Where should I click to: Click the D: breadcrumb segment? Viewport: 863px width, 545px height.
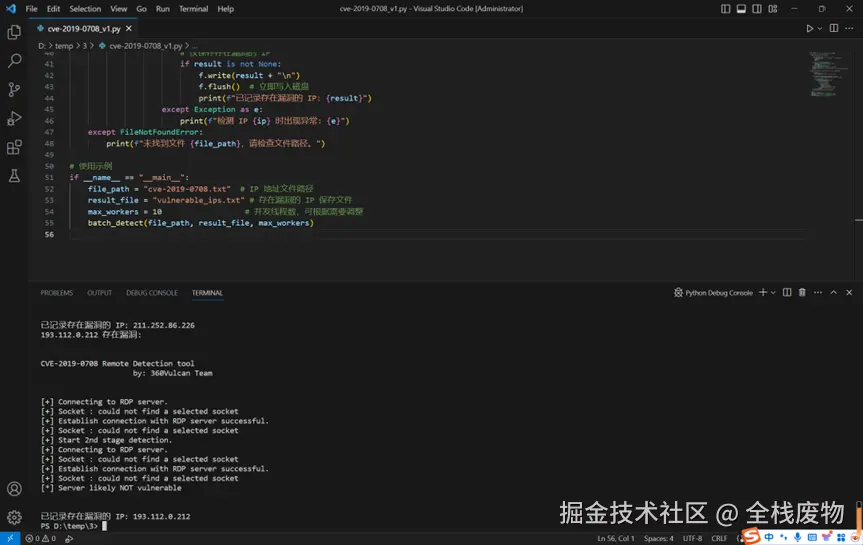pyautogui.click(x=42, y=46)
